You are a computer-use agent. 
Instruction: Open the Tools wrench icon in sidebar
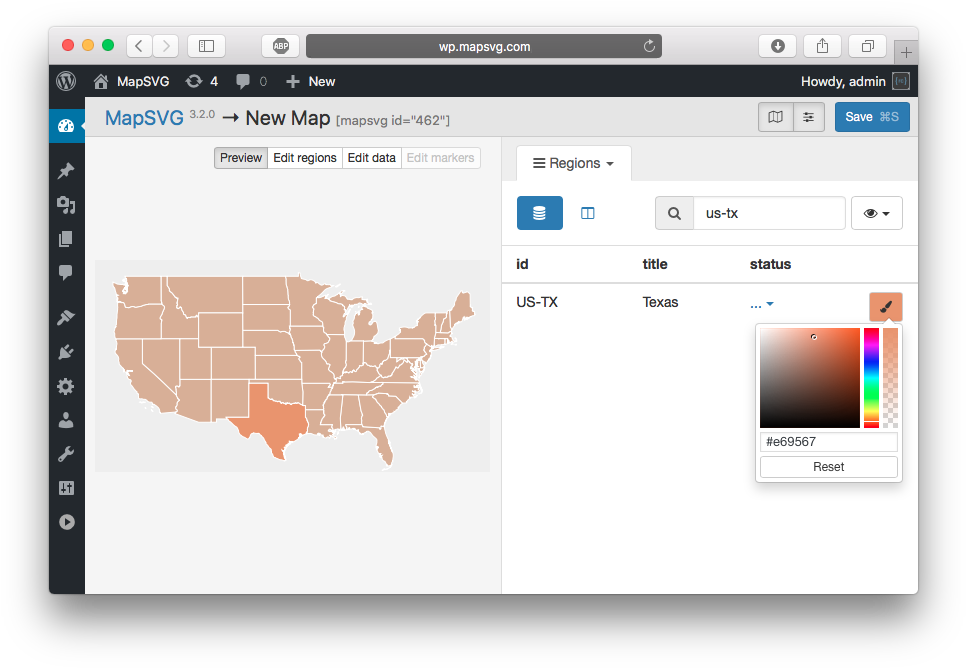[x=66, y=454]
